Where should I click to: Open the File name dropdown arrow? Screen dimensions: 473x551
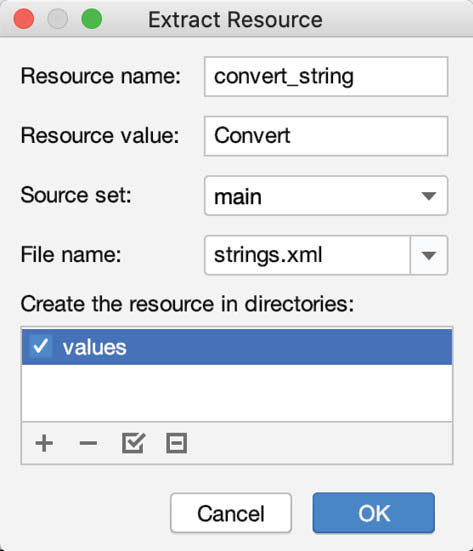click(429, 255)
